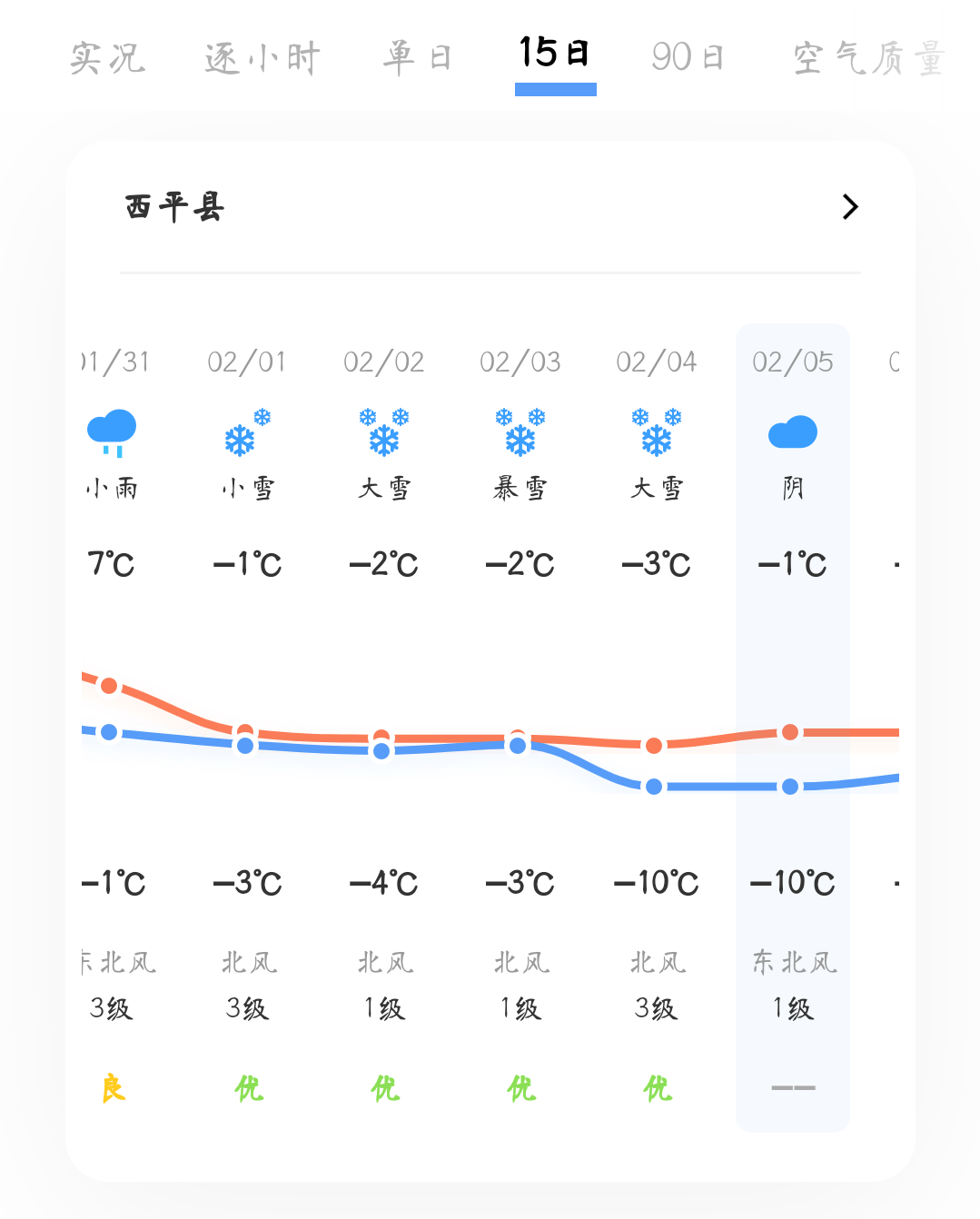The width and height of the screenshot is (980, 1219).
Task: Tap the 良 air quality label for 01/31
Action: (x=113, y=1087)
